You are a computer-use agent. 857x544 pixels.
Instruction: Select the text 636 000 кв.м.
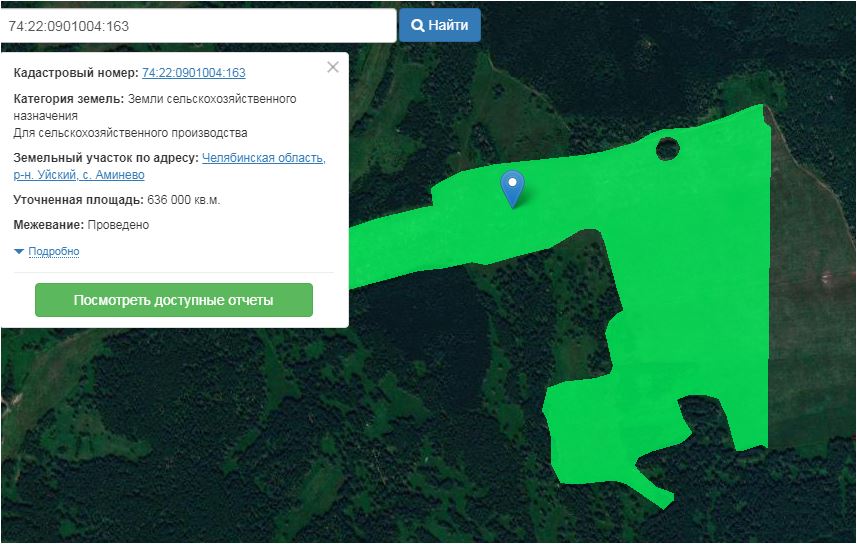tap(184, 200)
